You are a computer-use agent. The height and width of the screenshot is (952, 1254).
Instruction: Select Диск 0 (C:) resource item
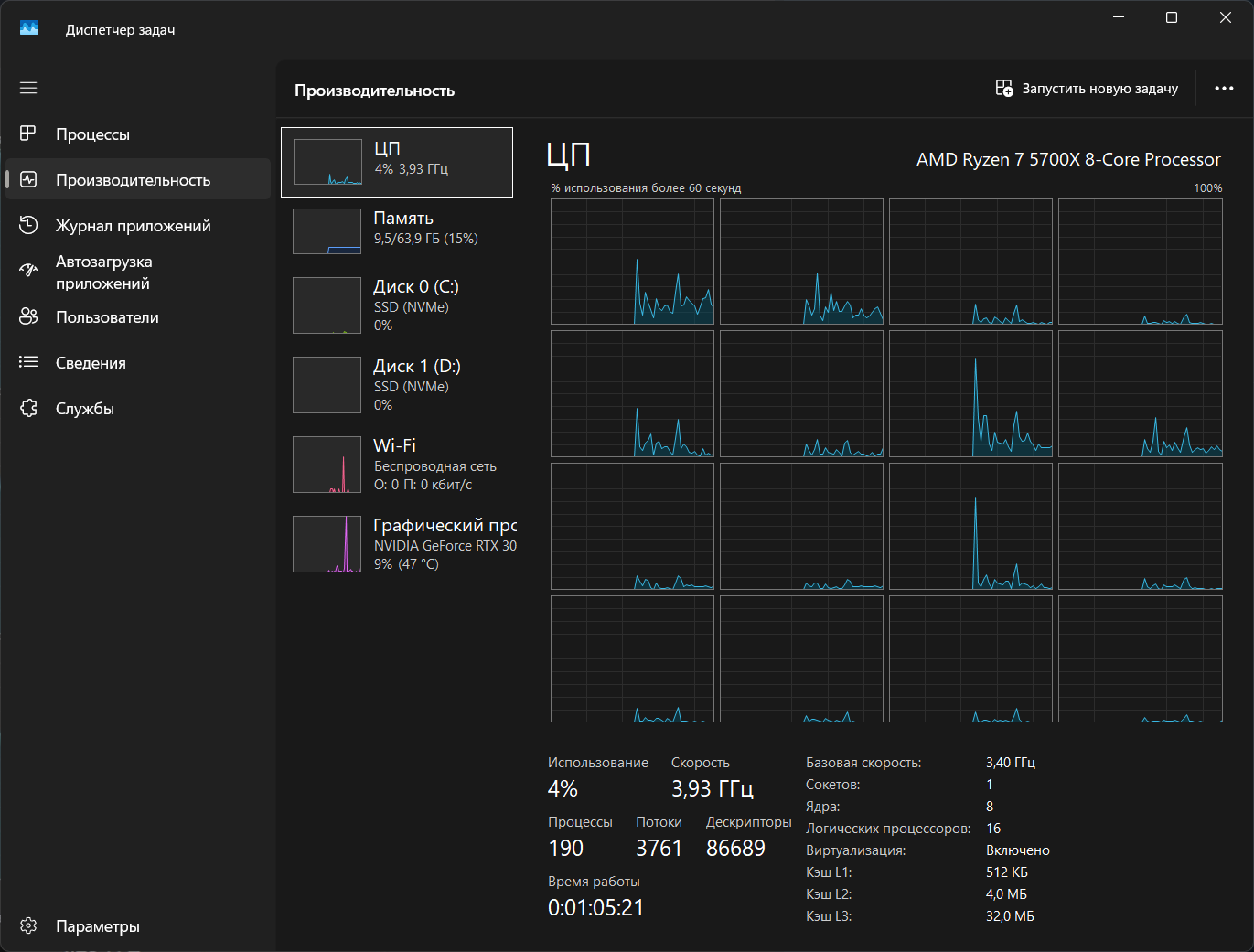click(x=397, y=305)
